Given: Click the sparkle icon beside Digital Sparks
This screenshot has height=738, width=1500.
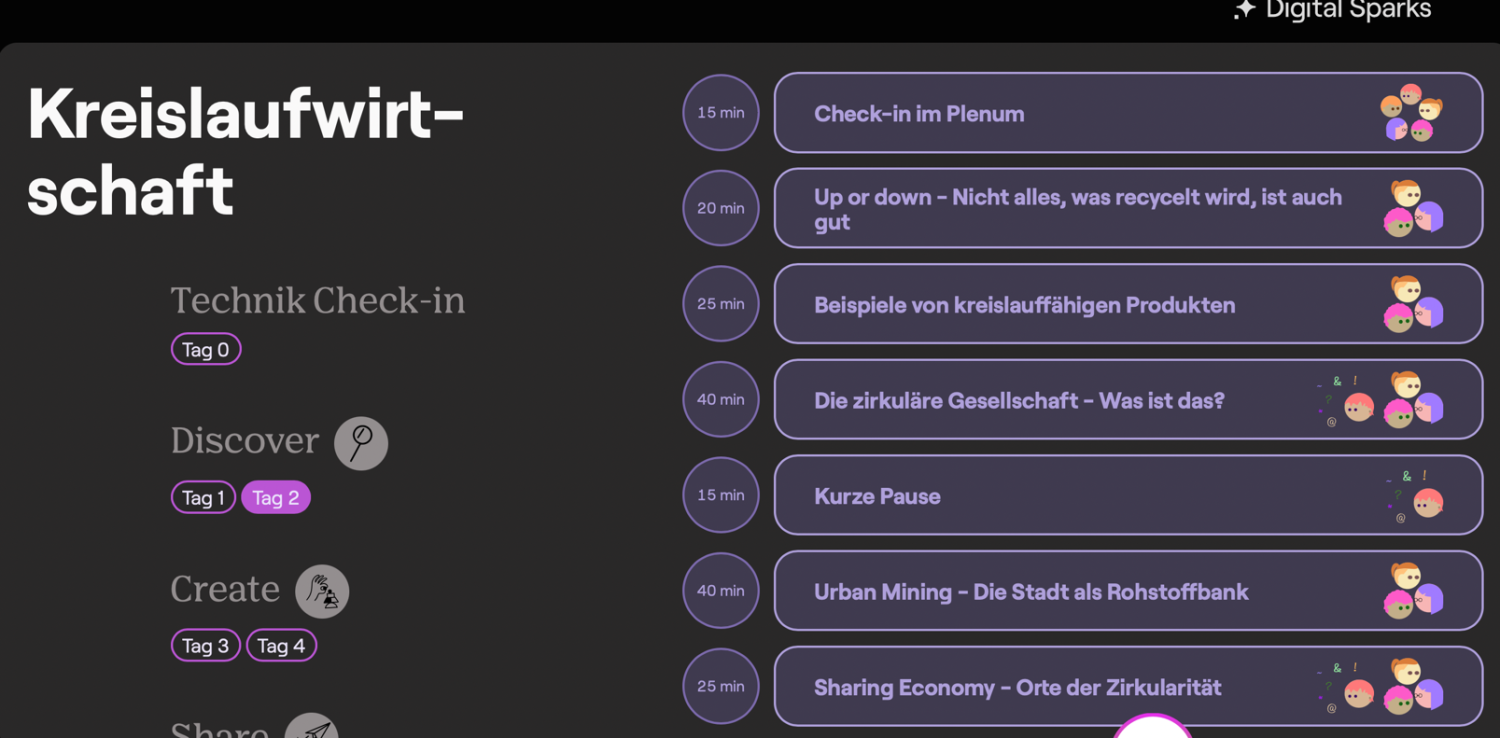Looking at the screenshot, I should point(1243,10).
